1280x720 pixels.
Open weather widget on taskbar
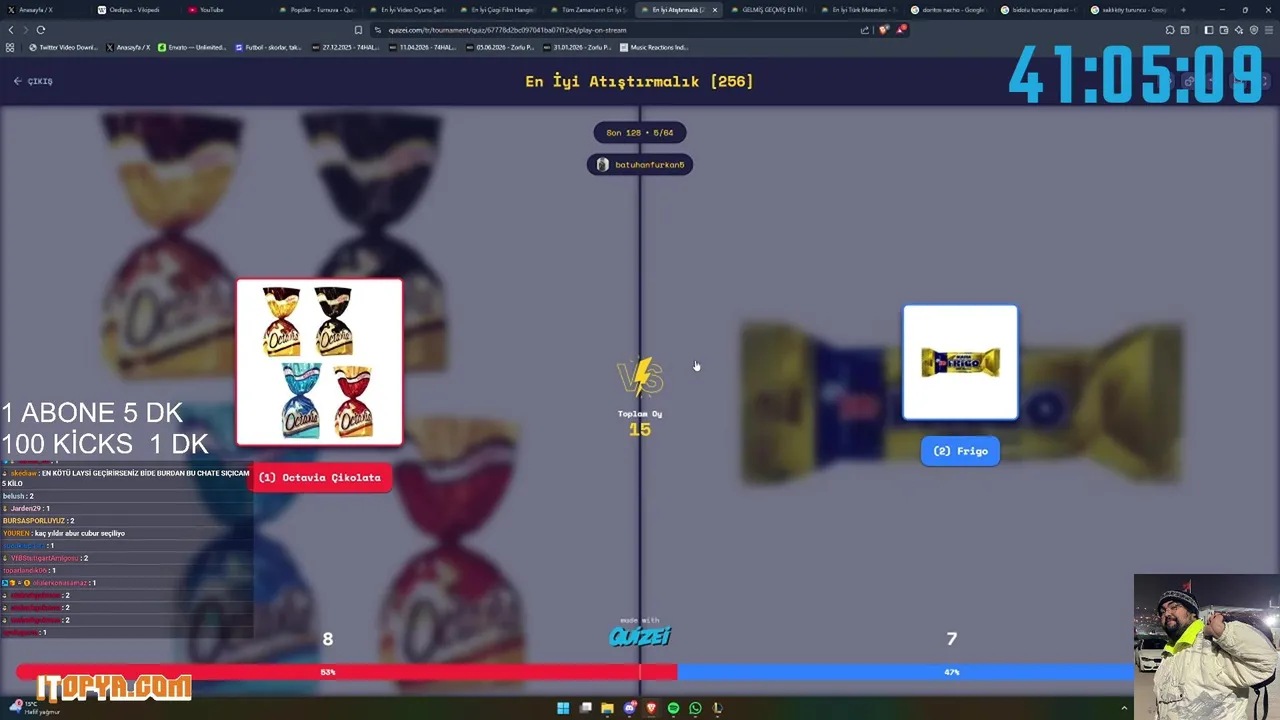[x=35, y=708]
